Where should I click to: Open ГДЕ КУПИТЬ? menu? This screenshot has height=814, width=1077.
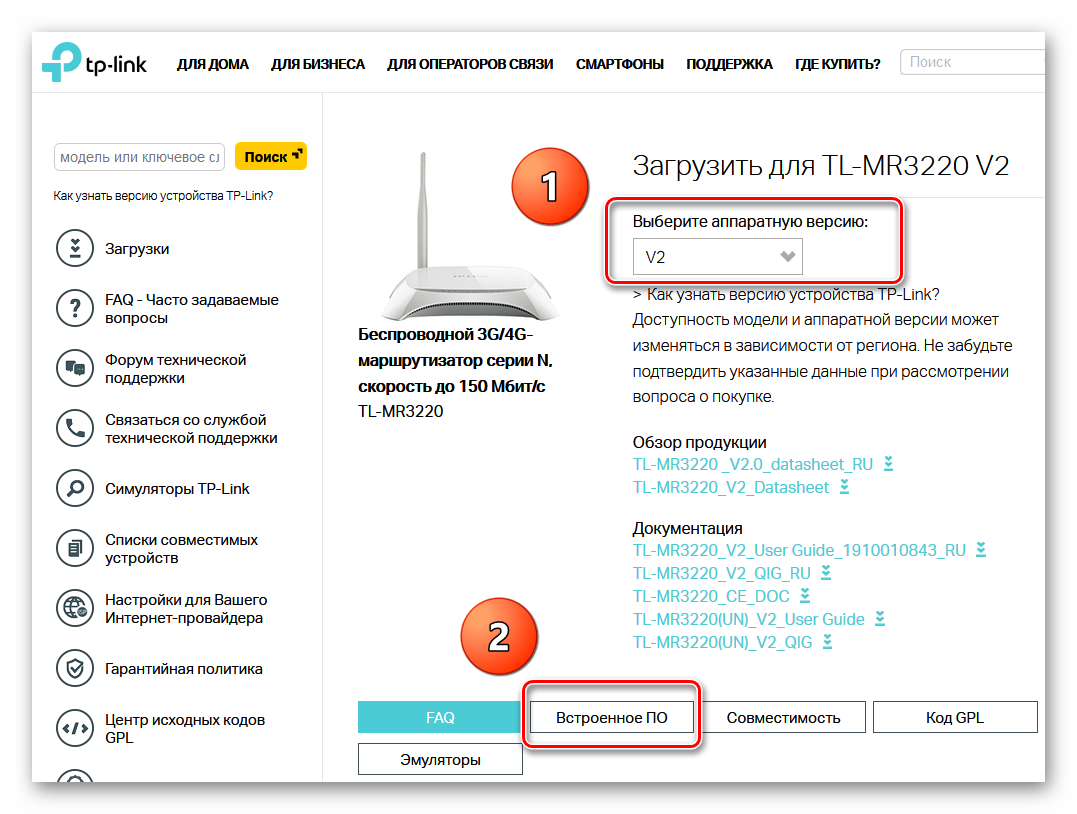[837, 64]
